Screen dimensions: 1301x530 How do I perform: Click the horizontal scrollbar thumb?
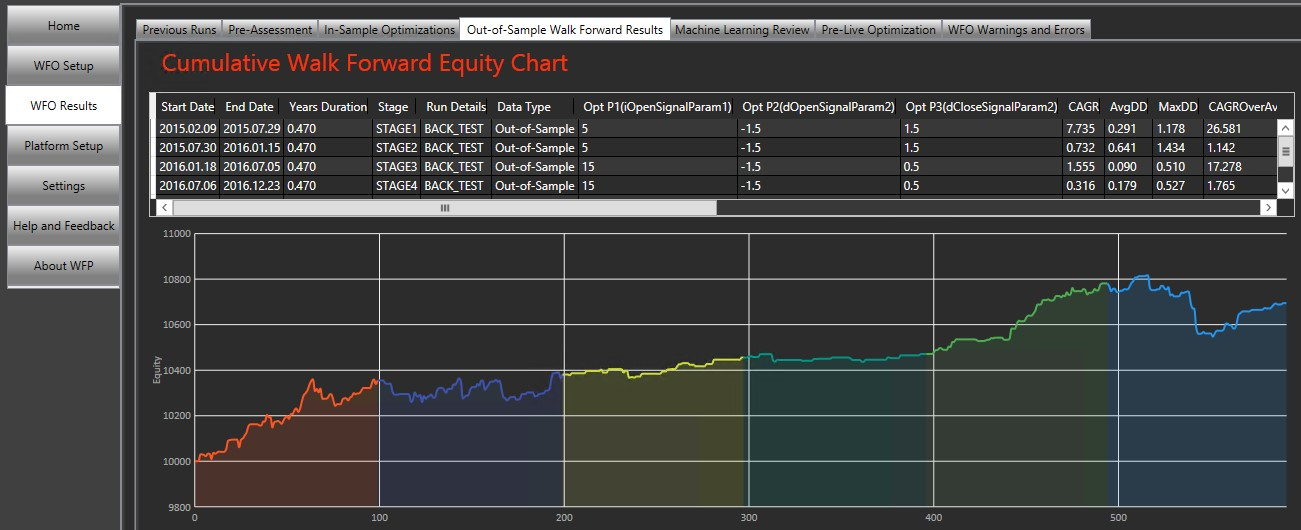point(445,207)
